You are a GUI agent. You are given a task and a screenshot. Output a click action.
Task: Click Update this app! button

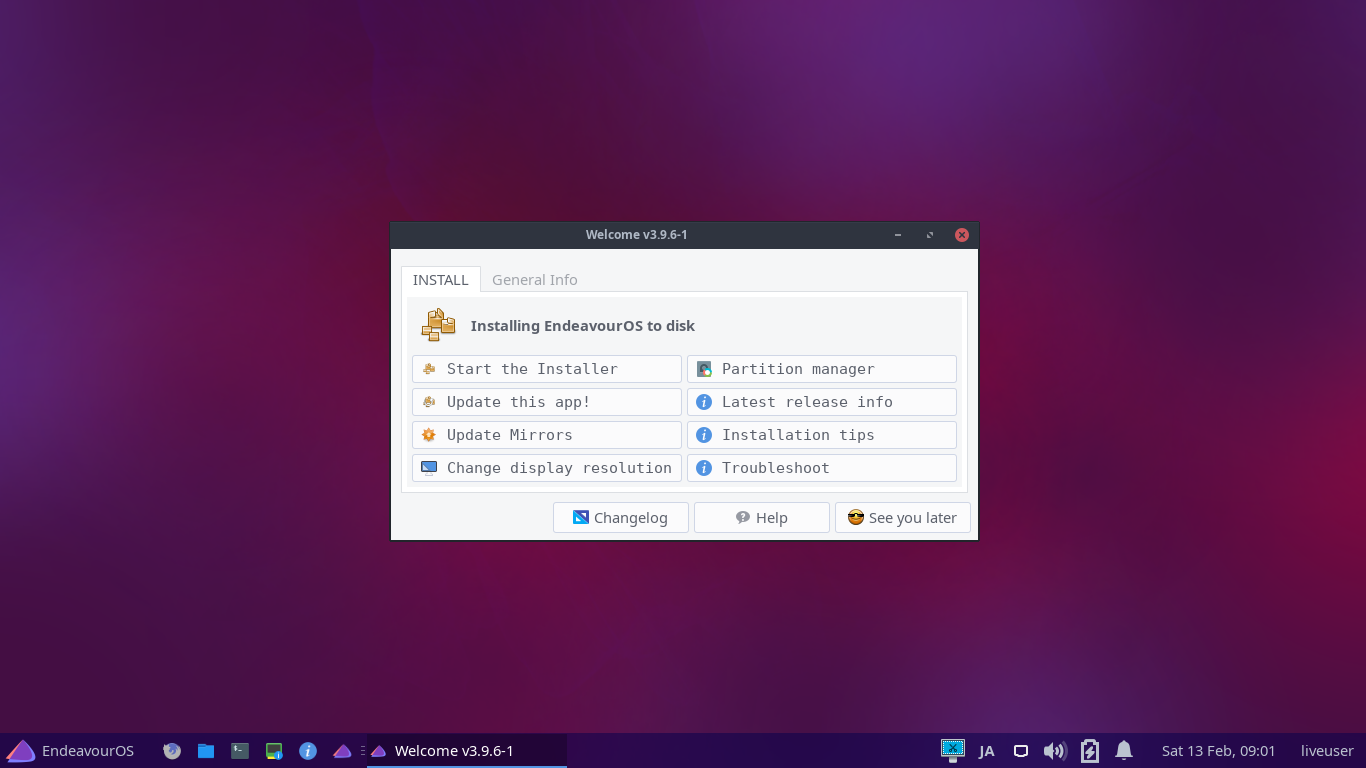tap(546, 402)
